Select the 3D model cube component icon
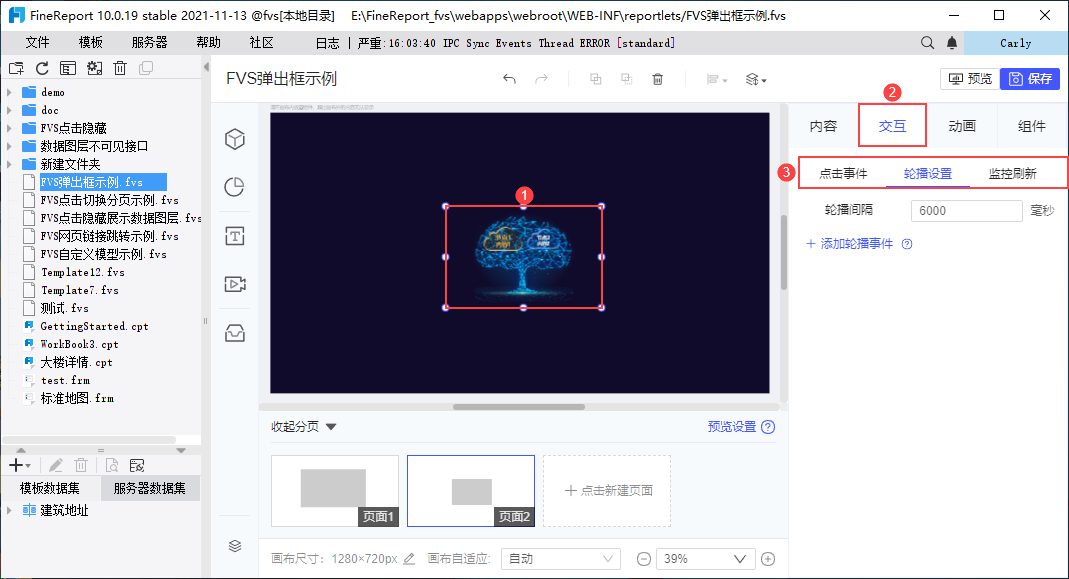Image resolution: width=1069 pixels, height=579 pixels. point(235,139)
